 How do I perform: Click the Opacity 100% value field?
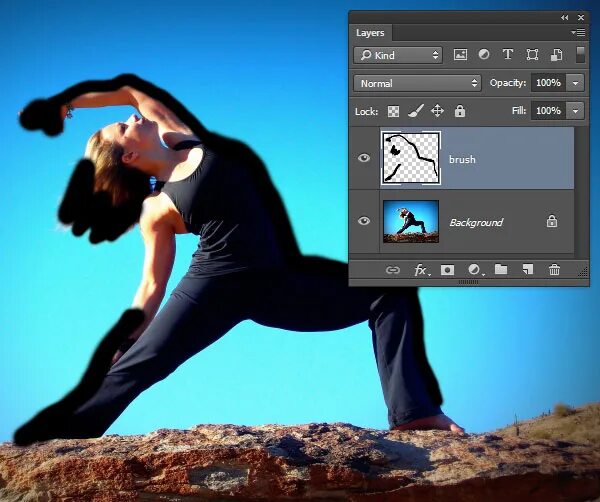(x=548, y=83)
